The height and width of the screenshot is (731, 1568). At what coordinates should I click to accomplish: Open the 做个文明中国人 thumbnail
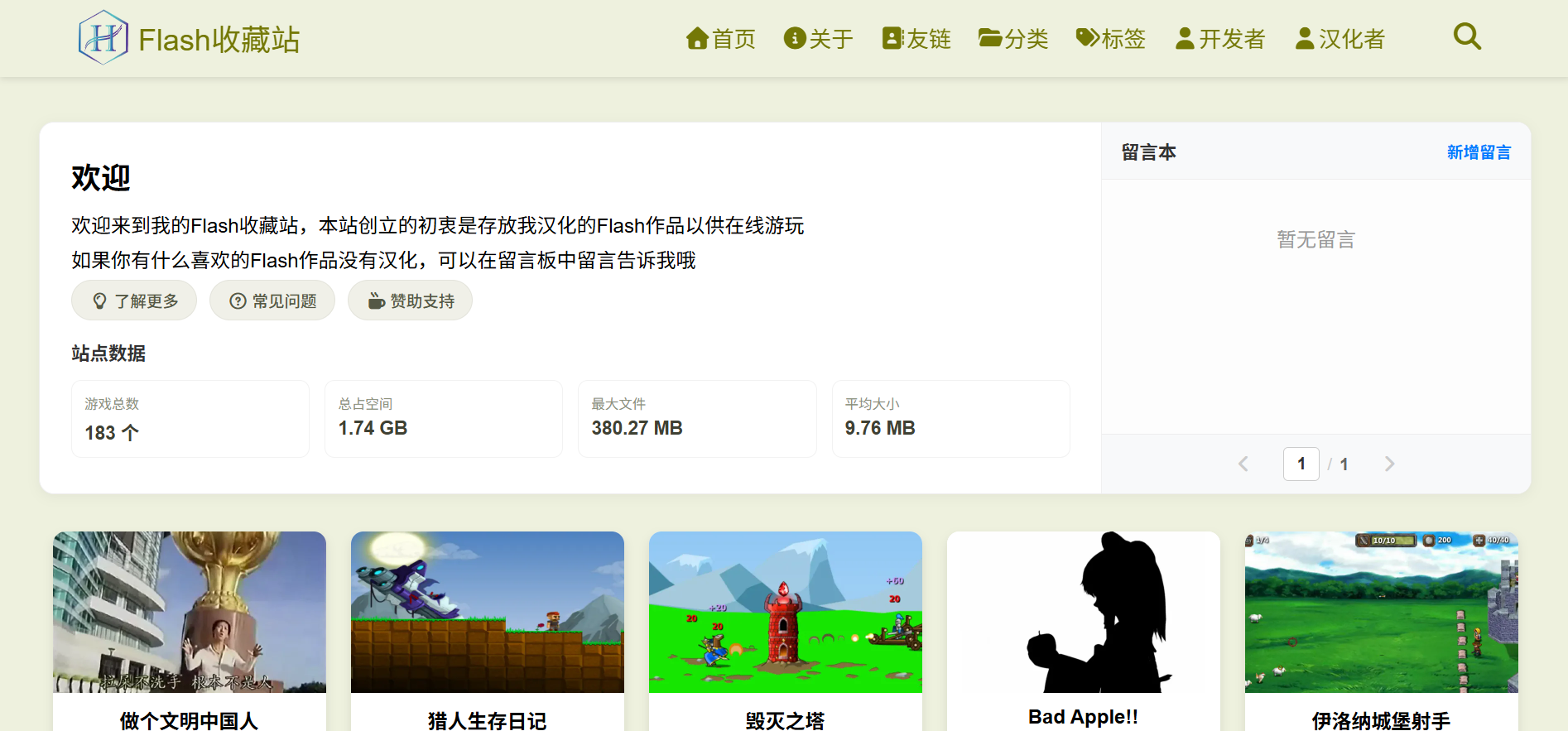coord(190,612)
